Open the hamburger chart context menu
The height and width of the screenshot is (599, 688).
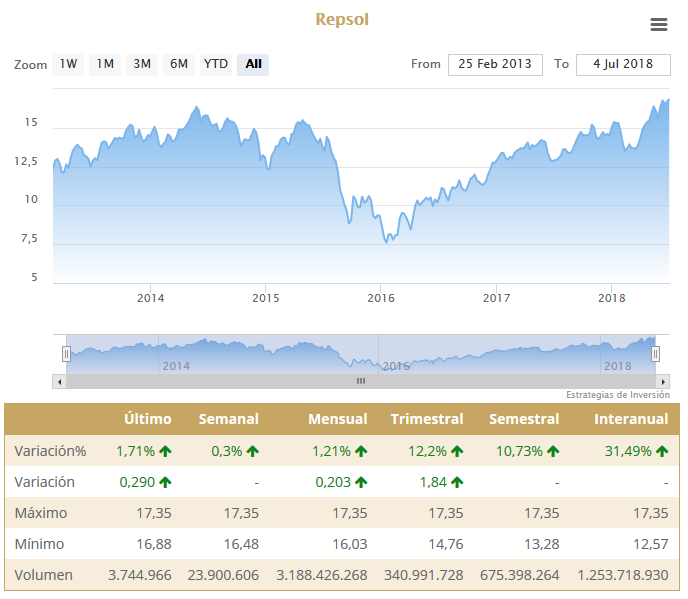(658, 25)
